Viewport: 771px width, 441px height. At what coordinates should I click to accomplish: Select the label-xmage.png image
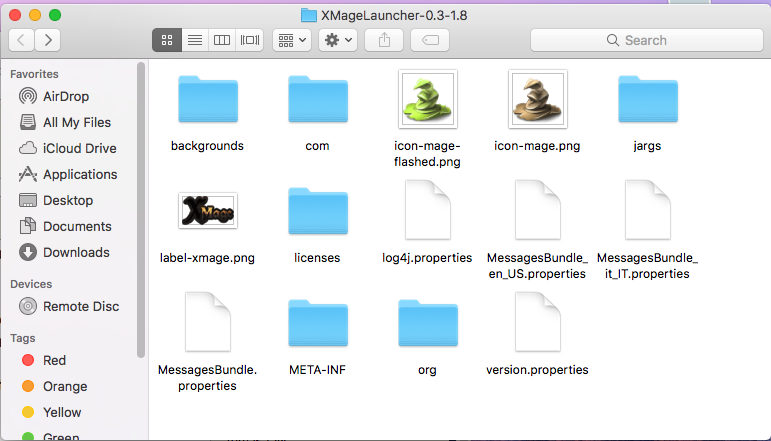click(x=207, y=211)
